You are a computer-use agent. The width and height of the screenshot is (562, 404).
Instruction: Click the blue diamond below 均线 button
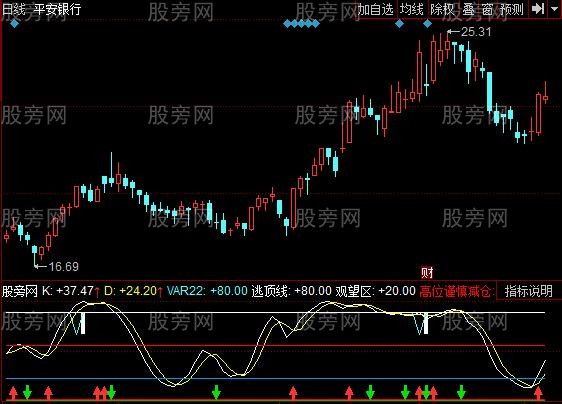pyautogui.click(x=399, y=24)
